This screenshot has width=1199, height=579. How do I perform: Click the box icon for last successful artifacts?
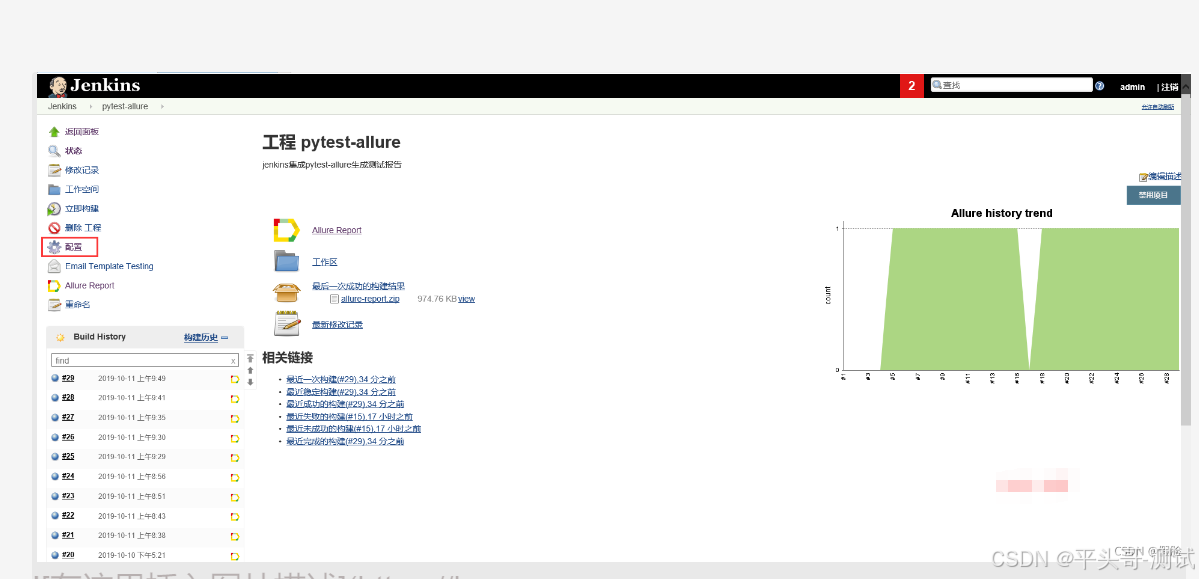286,292
